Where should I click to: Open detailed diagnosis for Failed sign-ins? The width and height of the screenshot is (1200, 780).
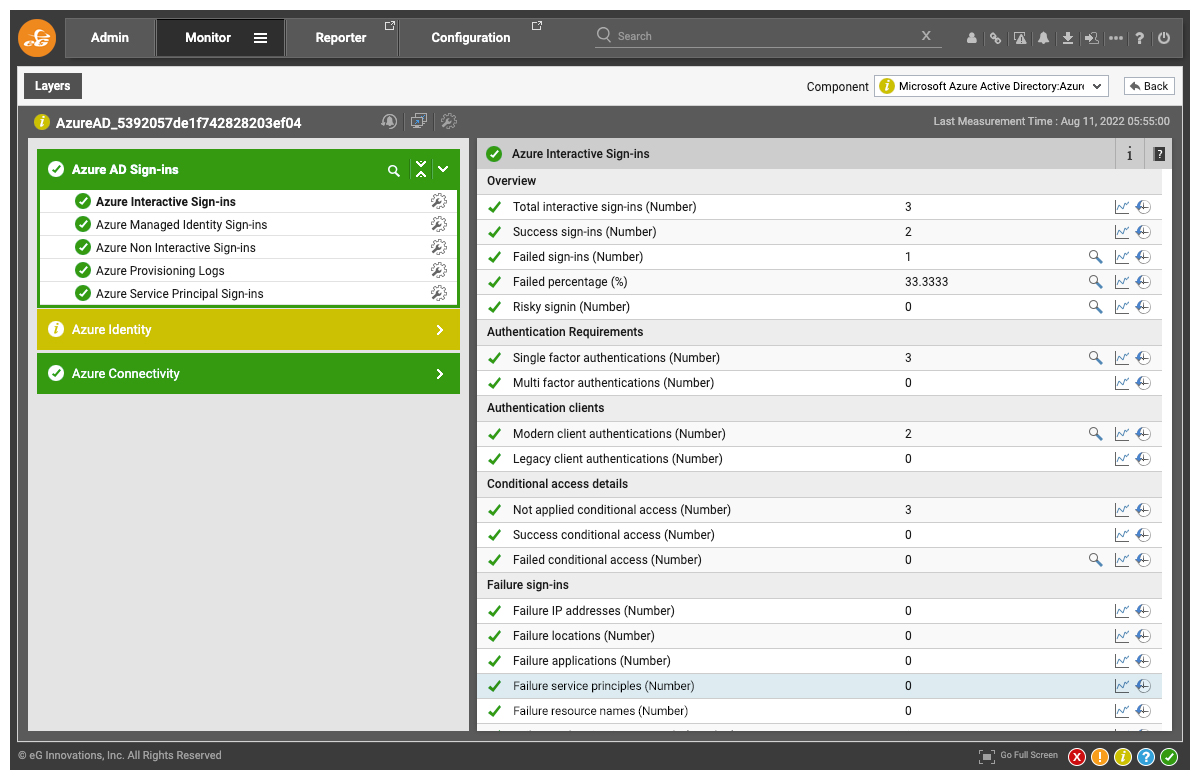1095,257
